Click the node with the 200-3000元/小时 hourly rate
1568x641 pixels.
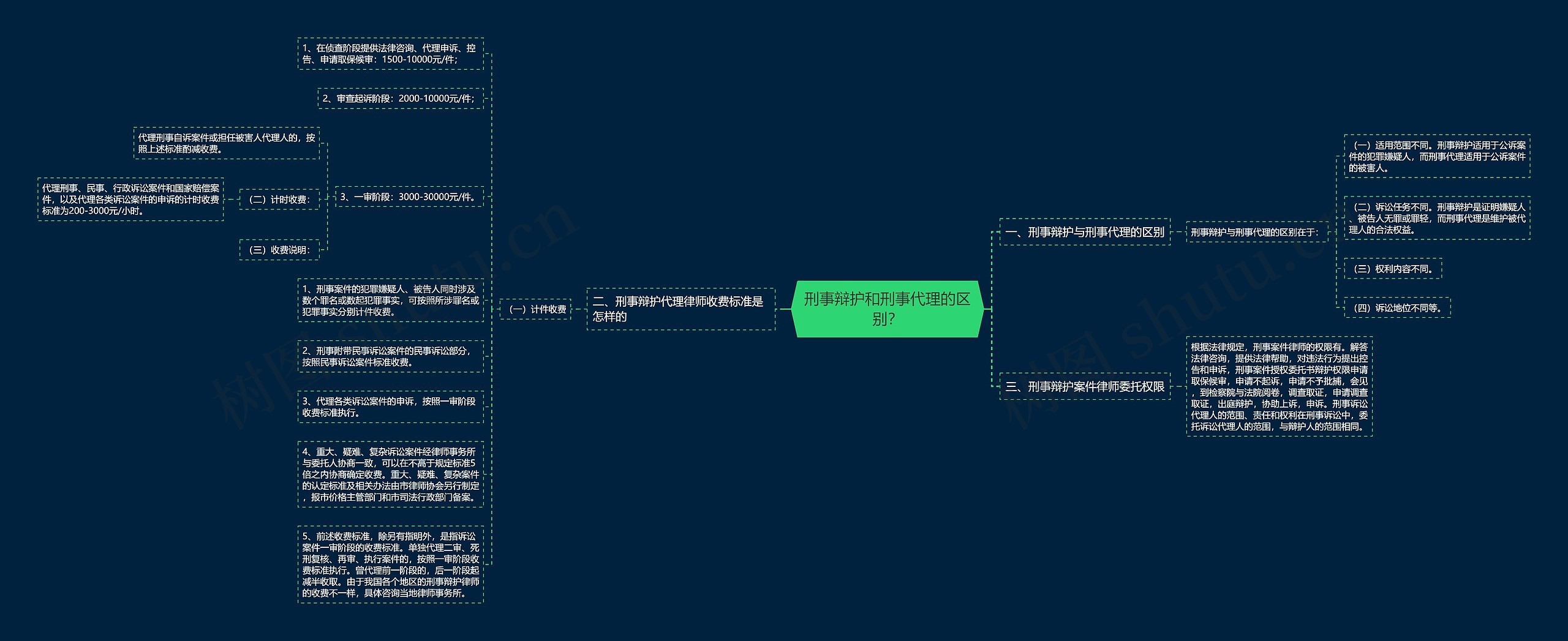click(130, 200)
